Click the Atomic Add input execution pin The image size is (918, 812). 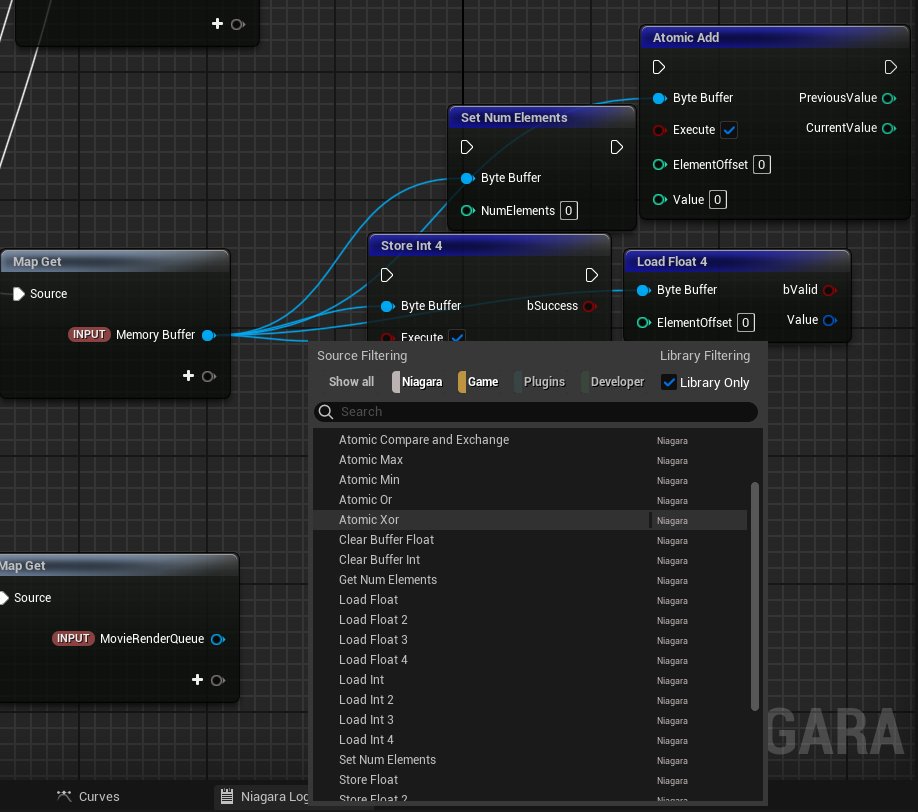pos(659,67)
